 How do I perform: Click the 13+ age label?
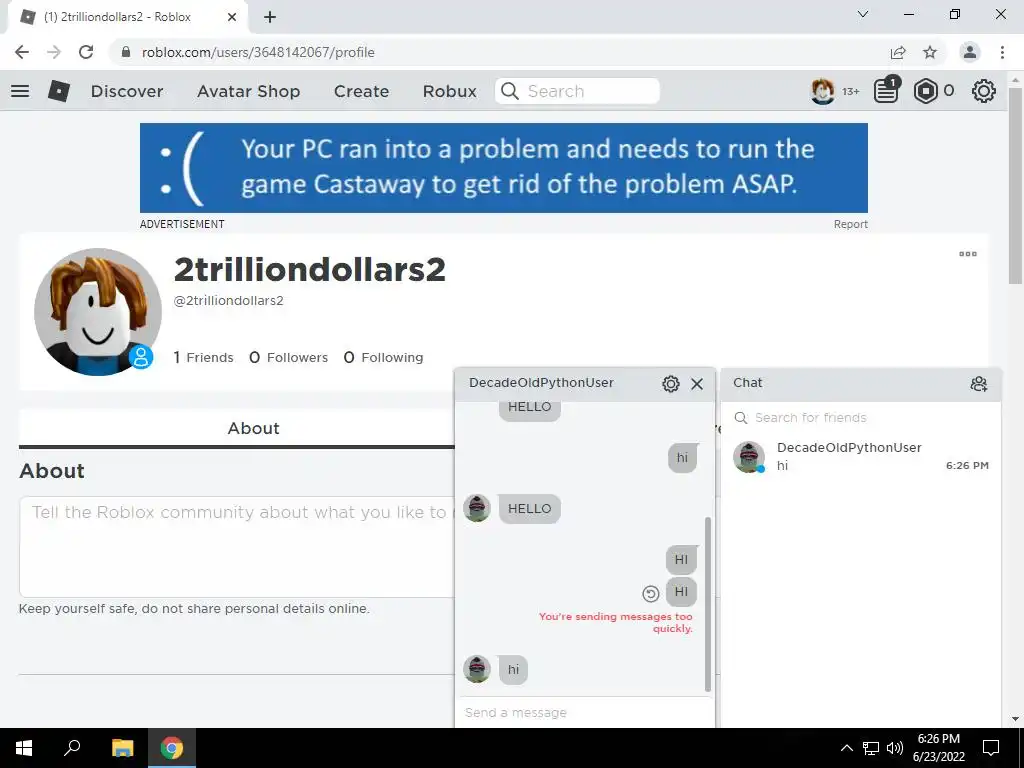coord(850,91)
